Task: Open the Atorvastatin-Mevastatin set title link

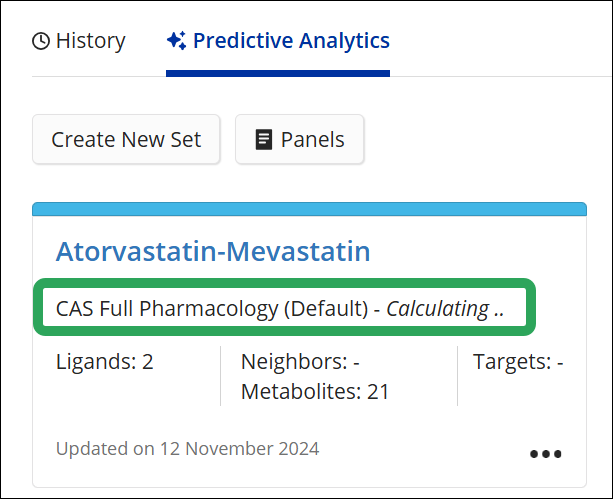Action: coord(212,250)
